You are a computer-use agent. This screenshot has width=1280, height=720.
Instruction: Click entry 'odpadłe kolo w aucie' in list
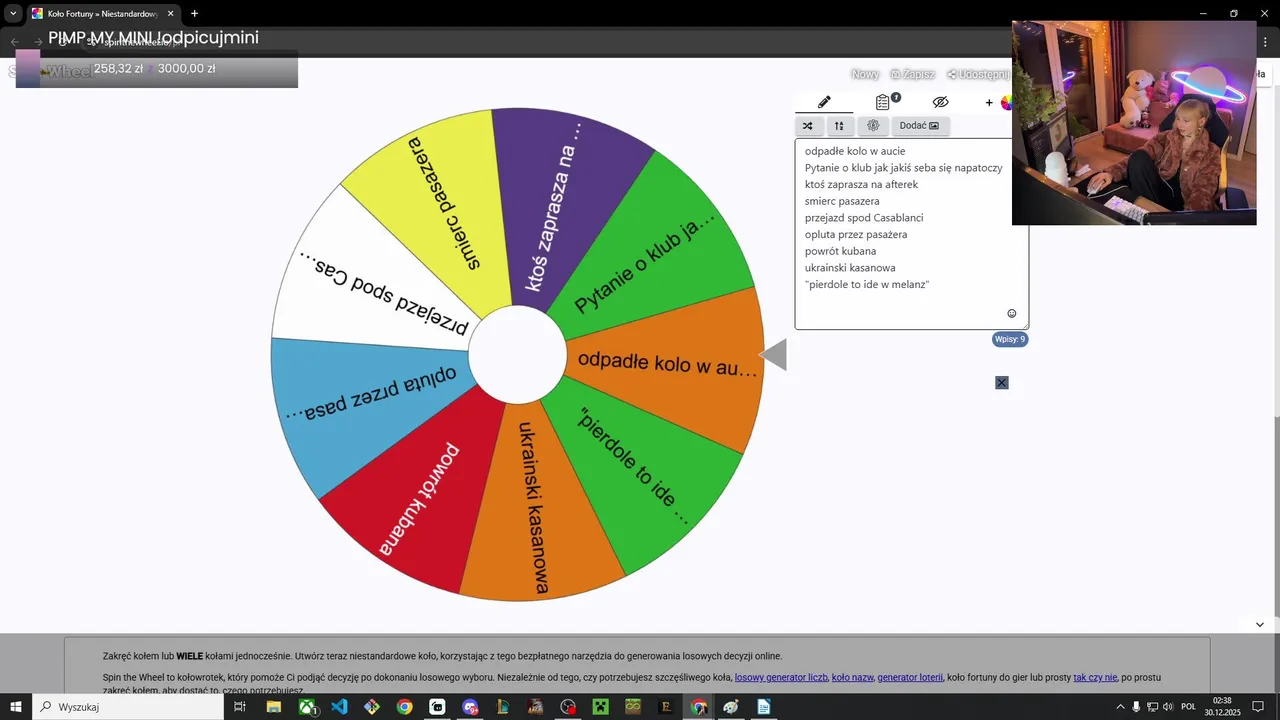pos(855,151)
